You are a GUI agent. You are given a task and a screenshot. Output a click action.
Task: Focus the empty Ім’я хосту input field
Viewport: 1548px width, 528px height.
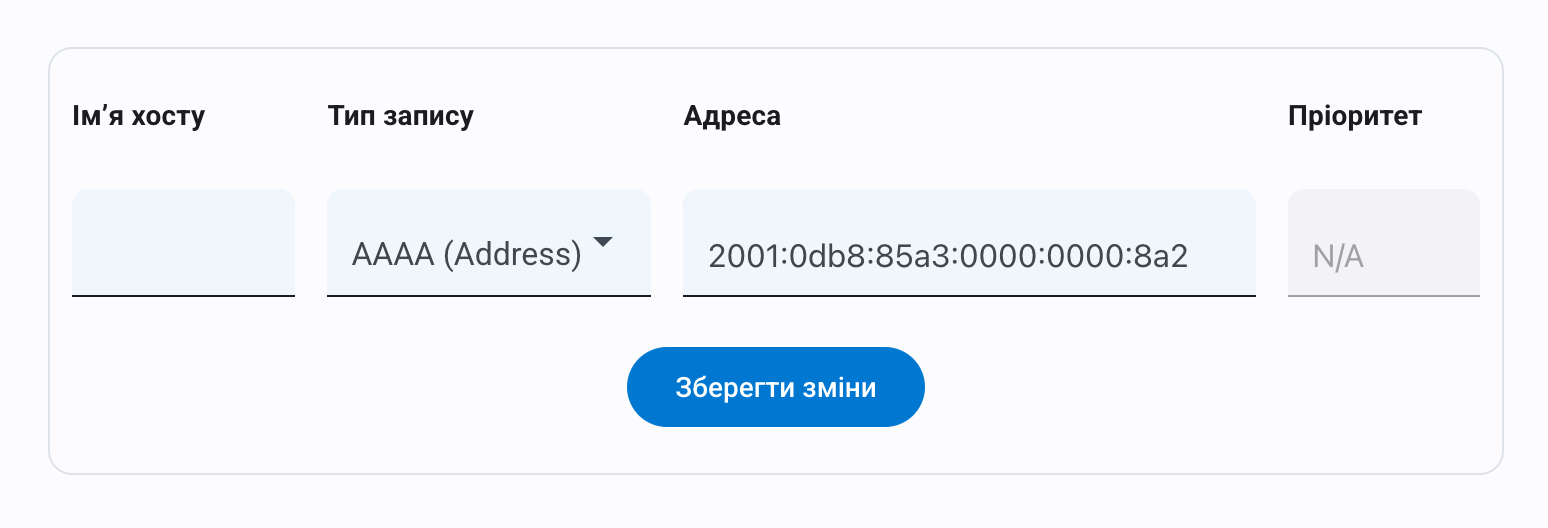tap(183, 243)
